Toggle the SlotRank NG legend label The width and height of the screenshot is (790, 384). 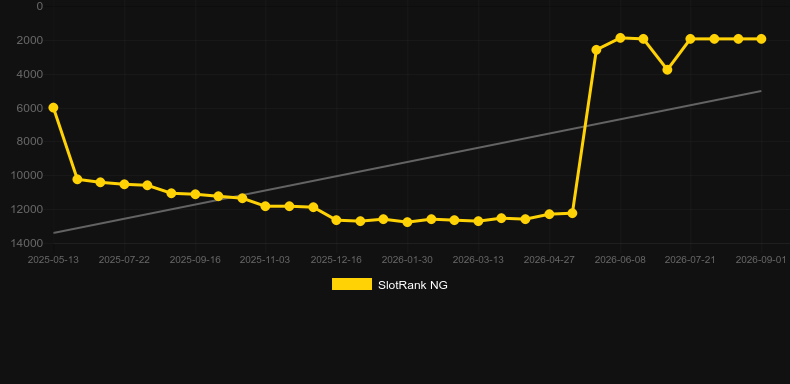pos(413,285)
